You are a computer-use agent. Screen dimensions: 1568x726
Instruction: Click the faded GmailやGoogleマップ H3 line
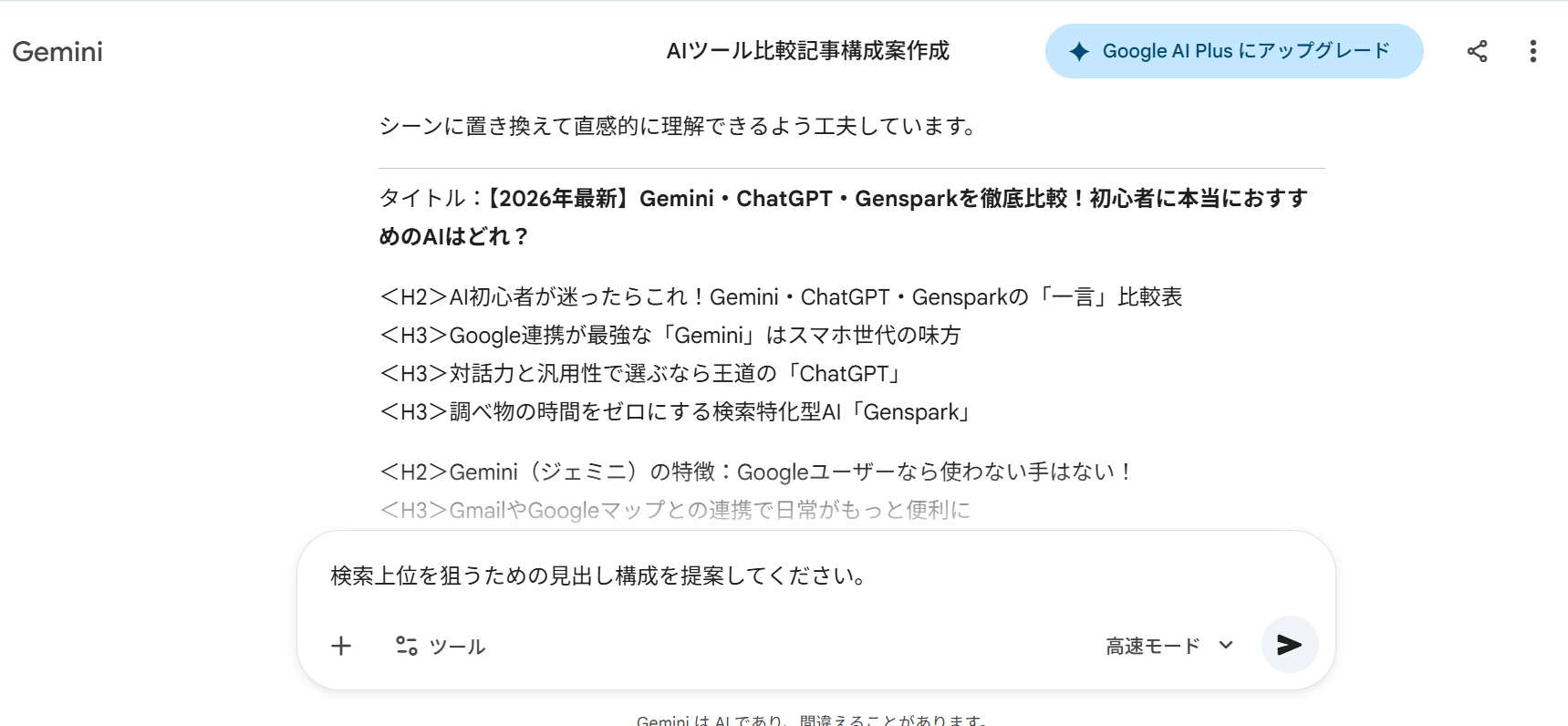[675, 511]
